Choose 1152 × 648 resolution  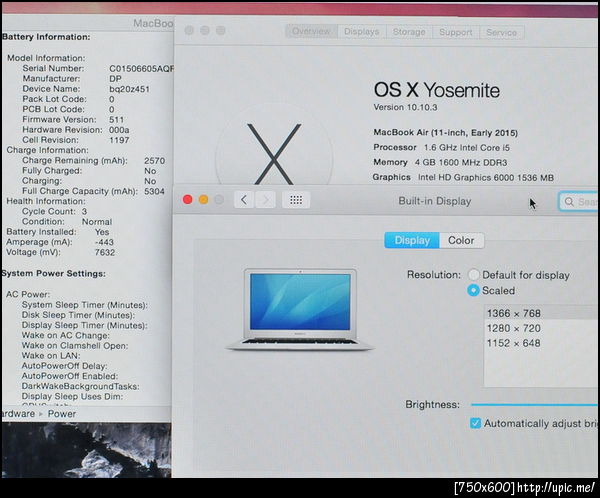click(x=541, y=343)
